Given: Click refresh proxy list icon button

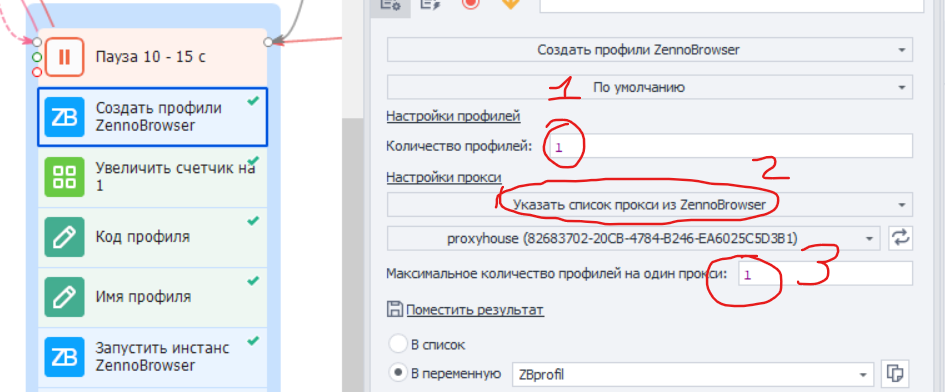Looking at the screenshot, I should pyautogui.click(x=900, y=238).
